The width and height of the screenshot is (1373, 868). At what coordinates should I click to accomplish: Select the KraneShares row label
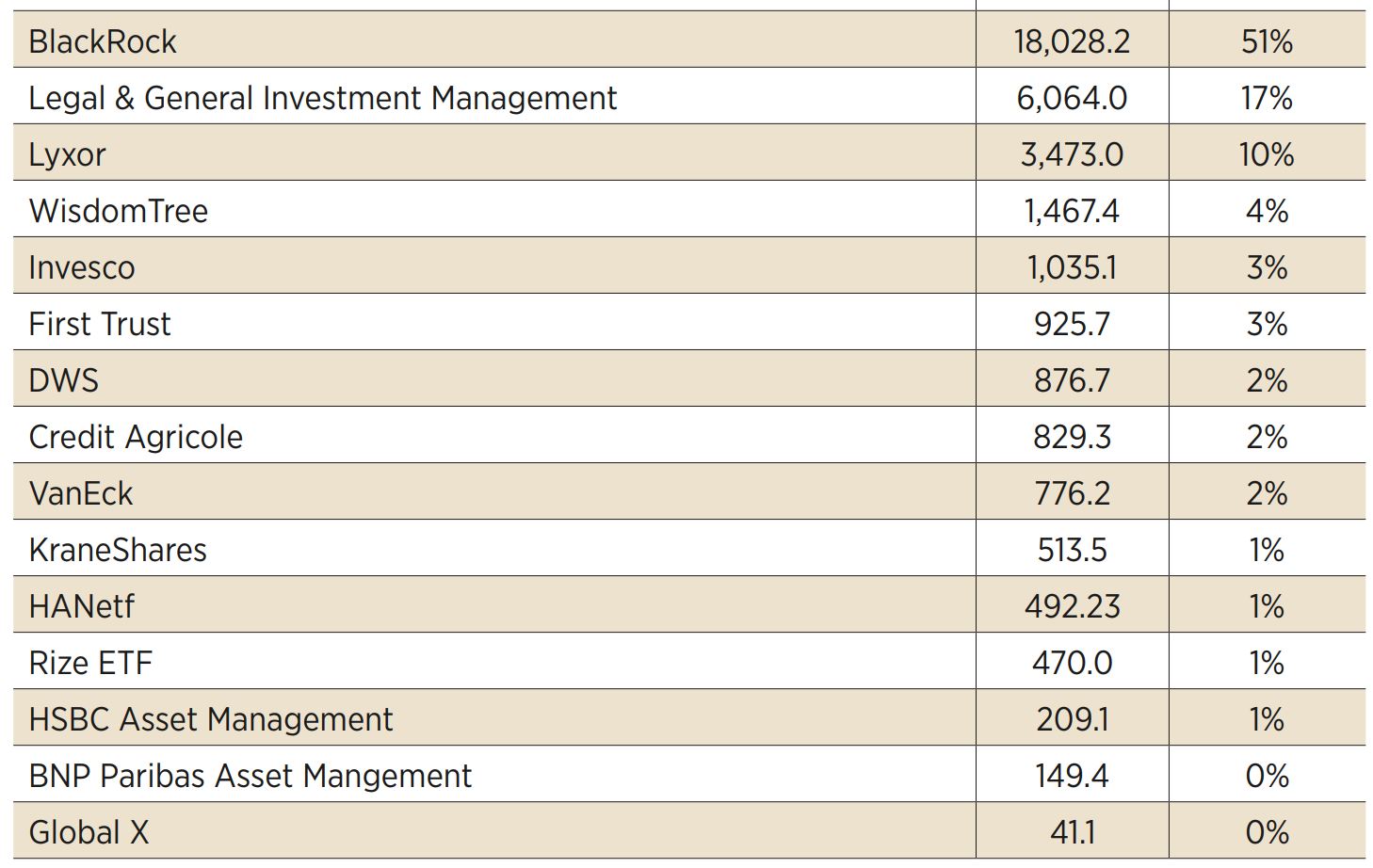(x=118, y=550)
